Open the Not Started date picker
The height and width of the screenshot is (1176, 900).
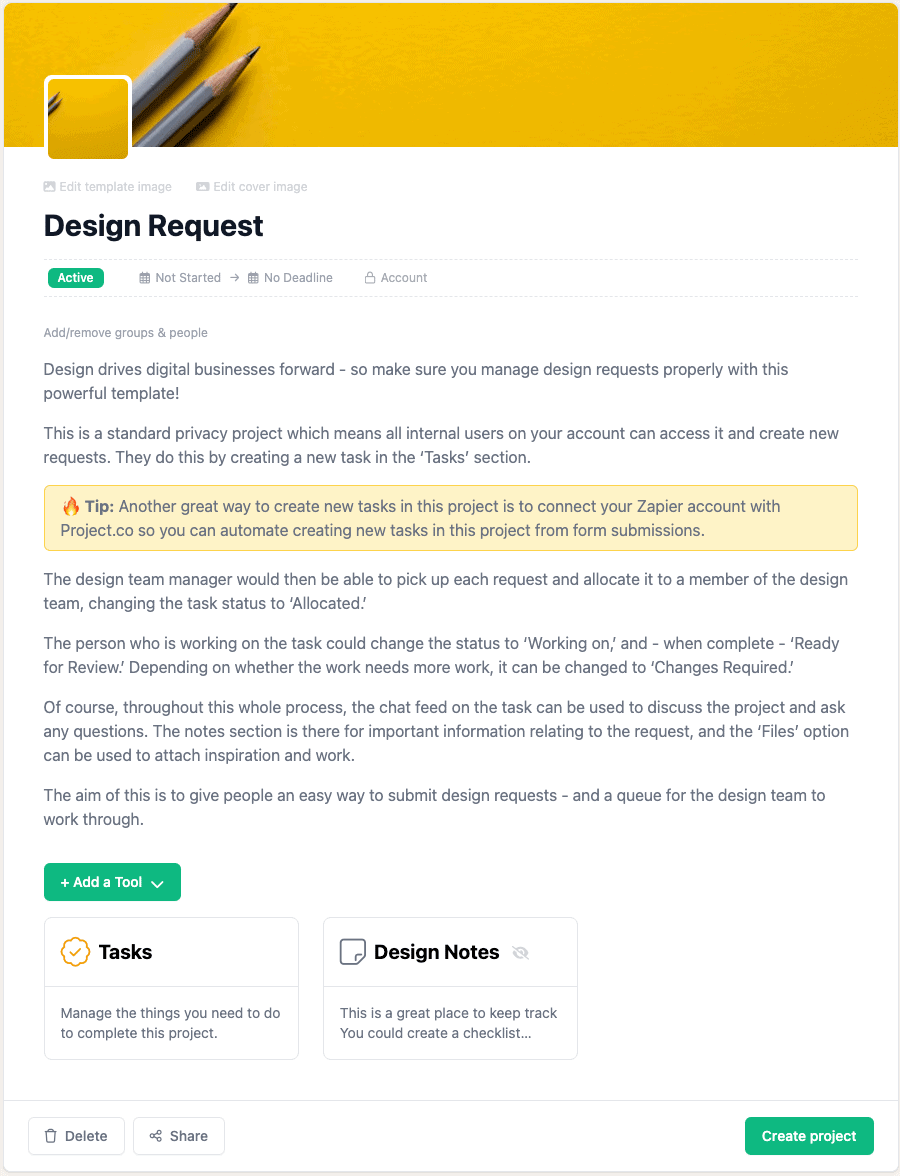[188, 277]
